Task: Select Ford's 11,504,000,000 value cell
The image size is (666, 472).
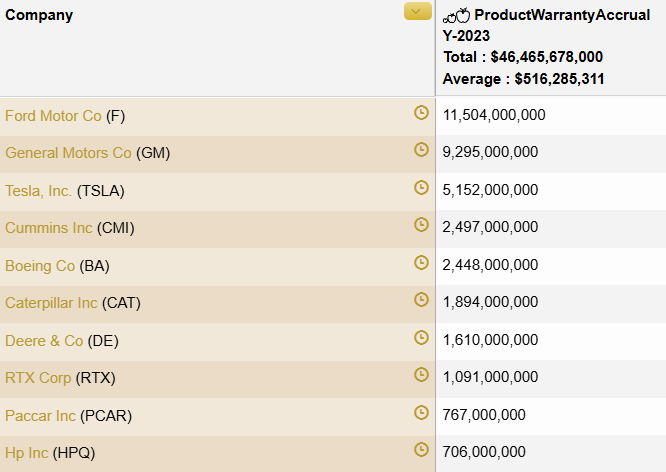Action: pyautogui.click(x=494, y=116)
